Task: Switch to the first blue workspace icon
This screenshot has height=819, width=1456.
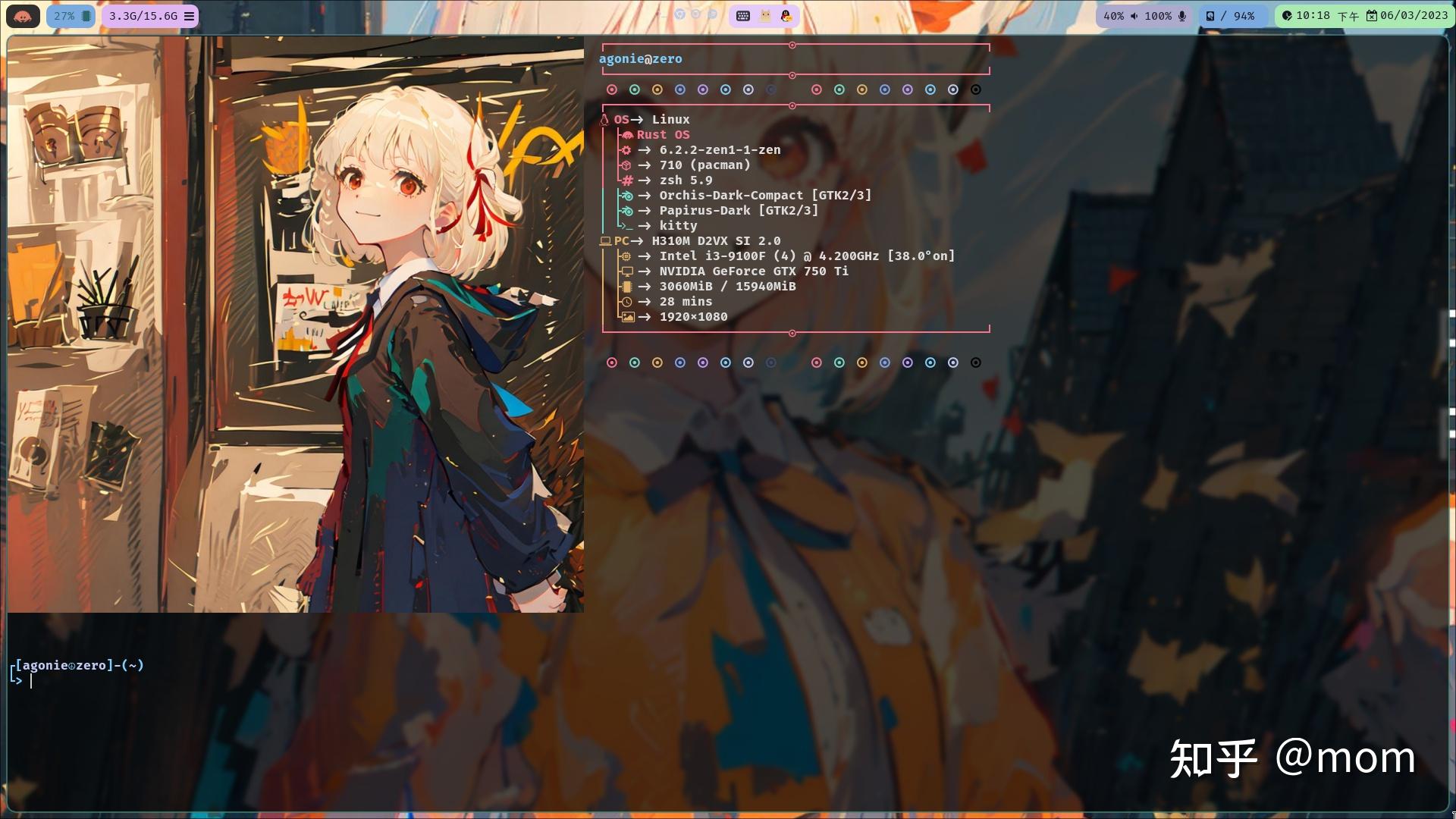Action: click(x=680, y=14)
